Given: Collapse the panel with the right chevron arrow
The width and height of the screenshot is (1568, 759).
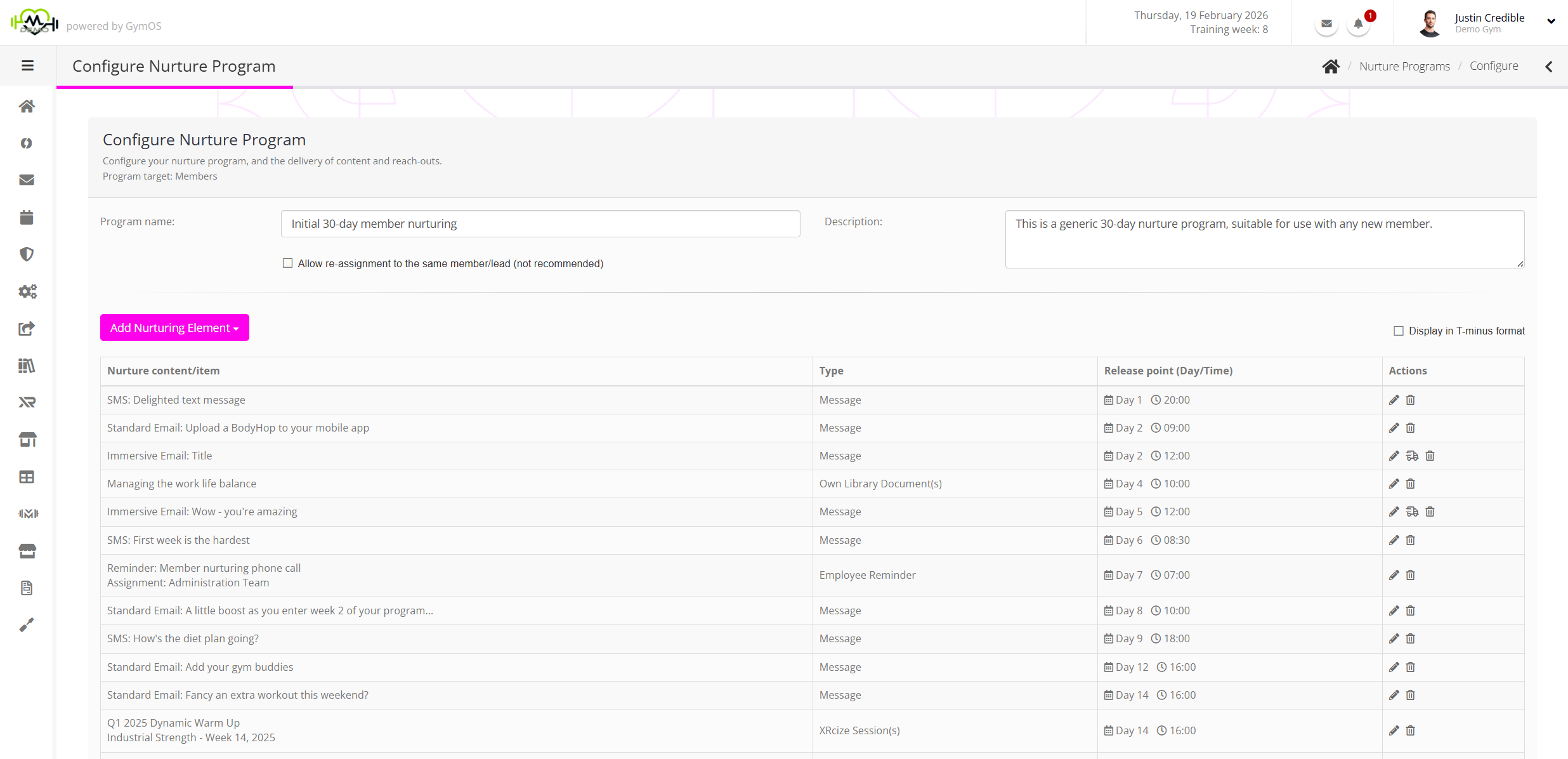Looking at the screenshot, I should pos(1548,66).
